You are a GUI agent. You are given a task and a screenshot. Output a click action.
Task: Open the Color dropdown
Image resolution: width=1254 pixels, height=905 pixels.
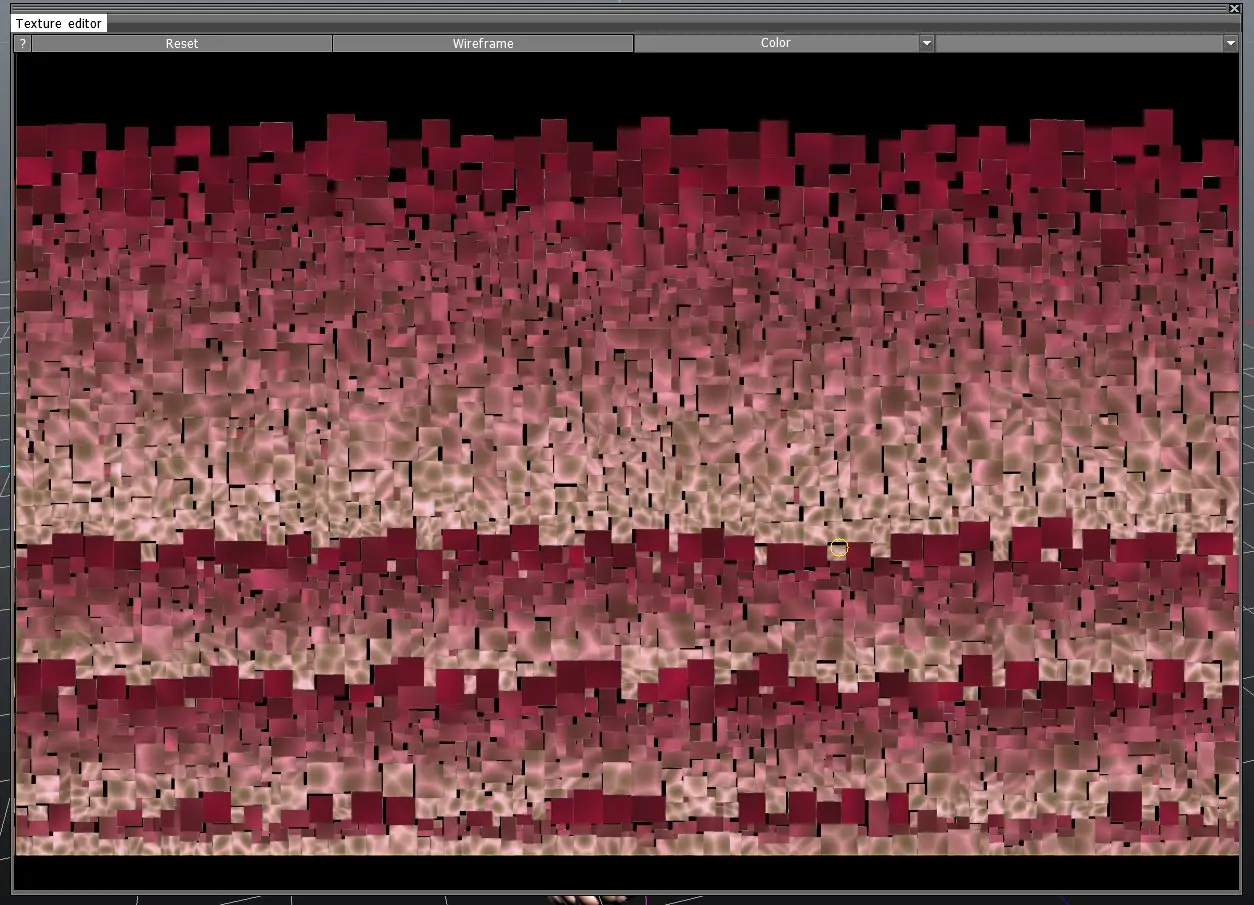tap(785, 43)
